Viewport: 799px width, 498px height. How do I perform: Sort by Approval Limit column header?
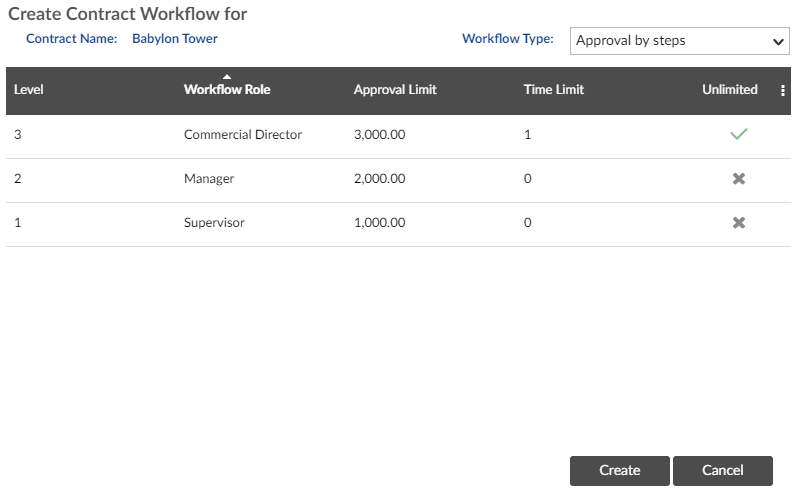tap(395, 90)
